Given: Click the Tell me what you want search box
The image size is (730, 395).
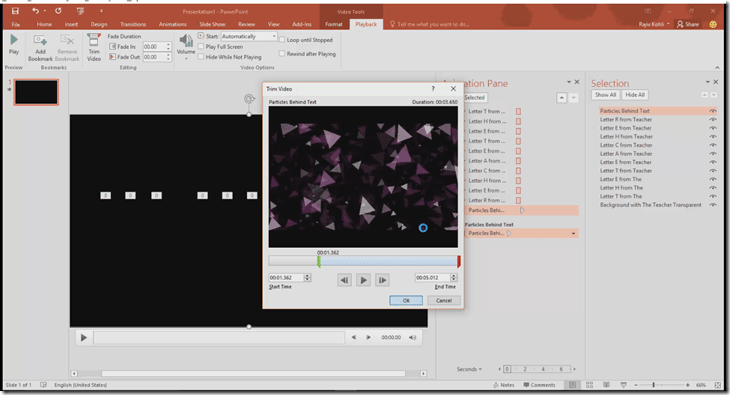Looking at the screenshot, I should tap(429, 24).
